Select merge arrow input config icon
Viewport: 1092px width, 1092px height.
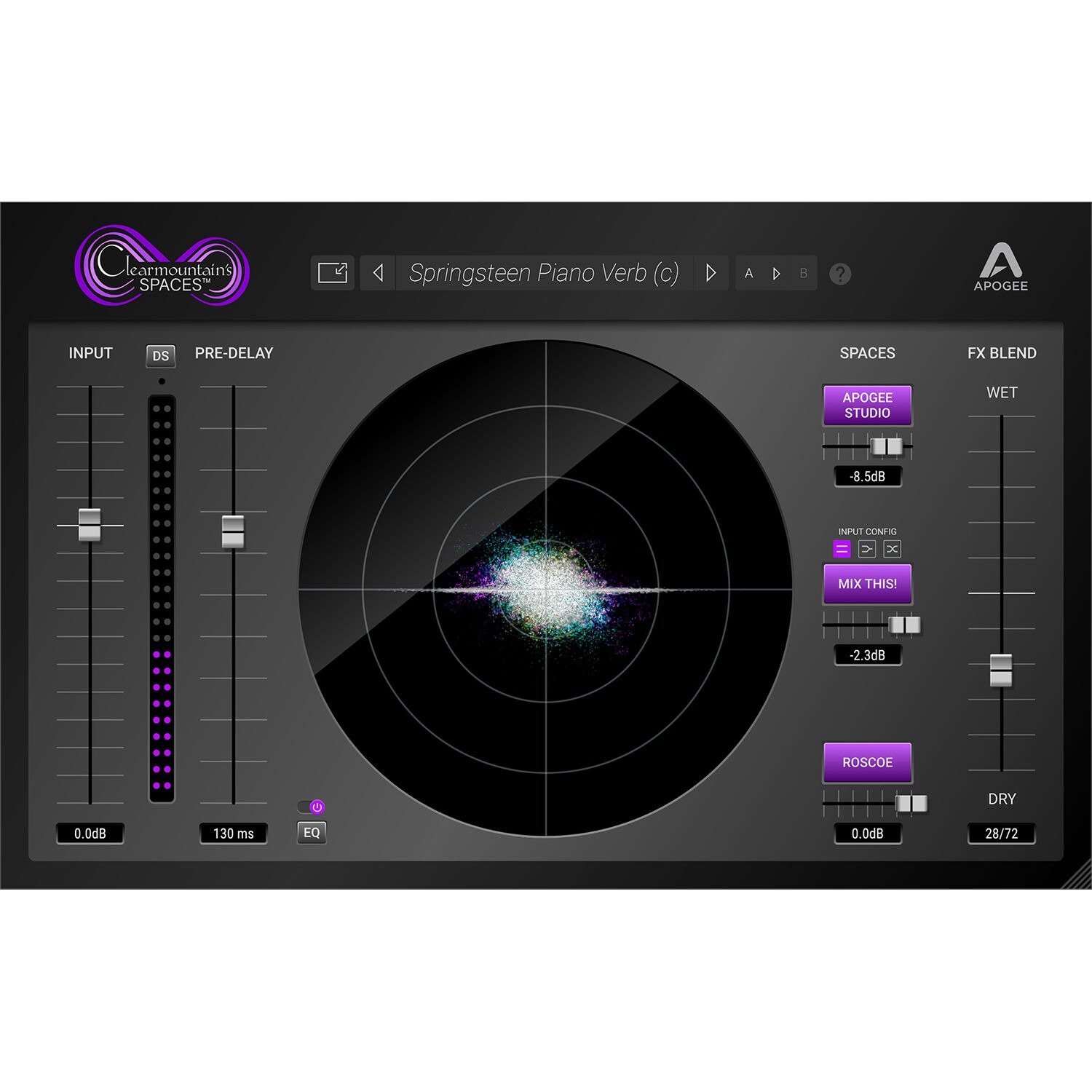tap(866, 549)
